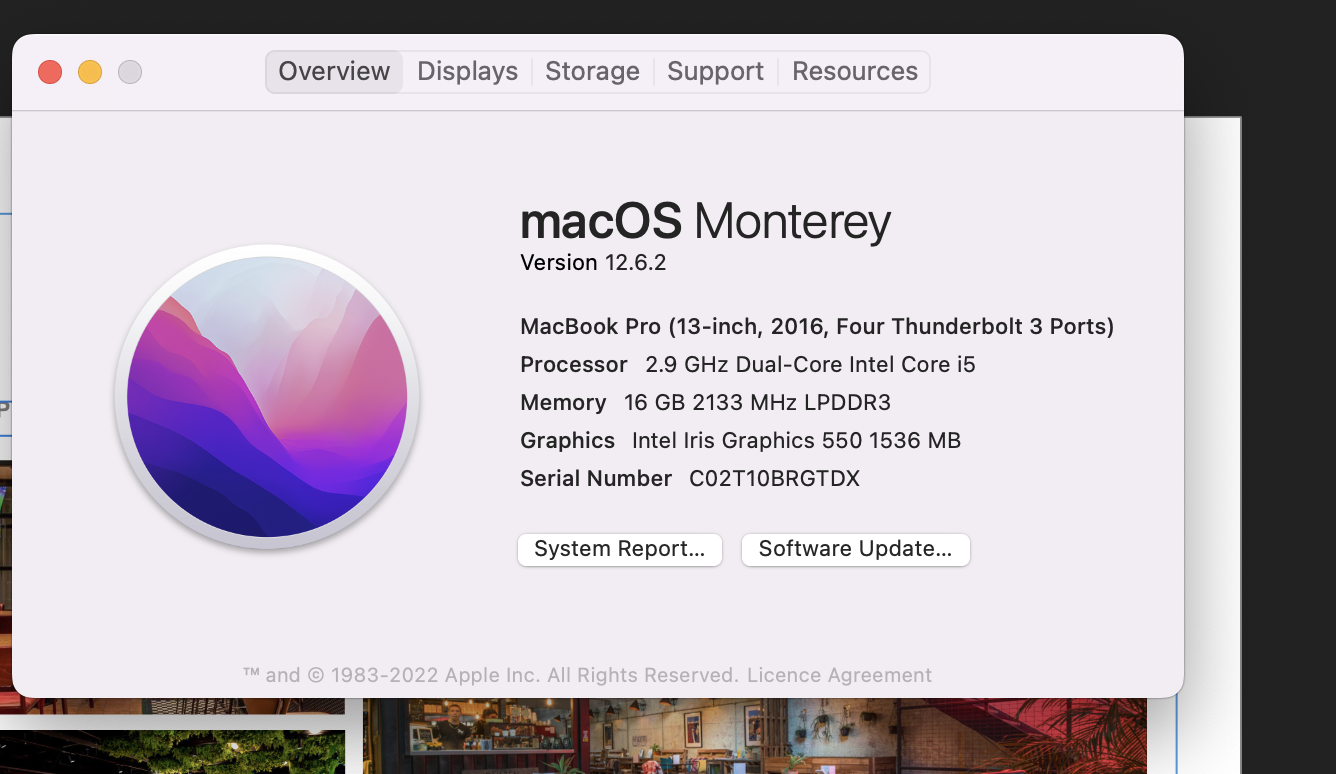Click the Serial Number label
This screenshot has height=774, width=1336.
tap(596, 479)
